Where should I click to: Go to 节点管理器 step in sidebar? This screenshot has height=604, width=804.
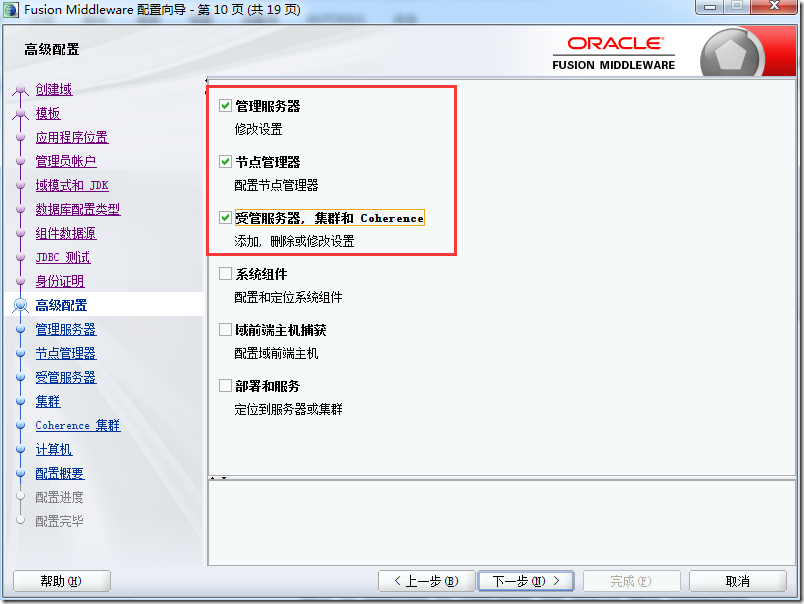click(66, 354)
